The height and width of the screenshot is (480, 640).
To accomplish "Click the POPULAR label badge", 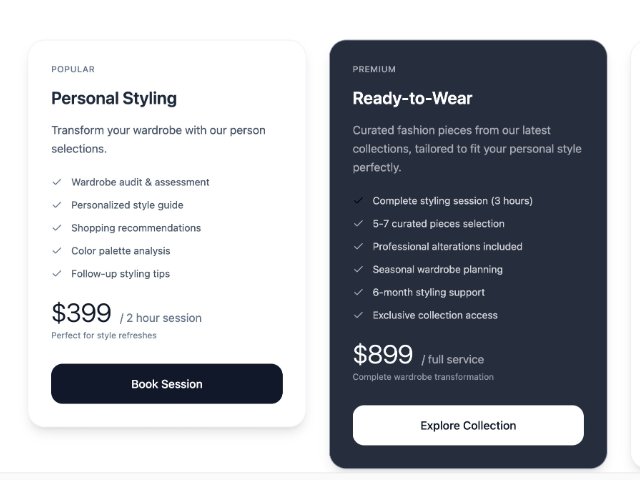I will point(73,69).
